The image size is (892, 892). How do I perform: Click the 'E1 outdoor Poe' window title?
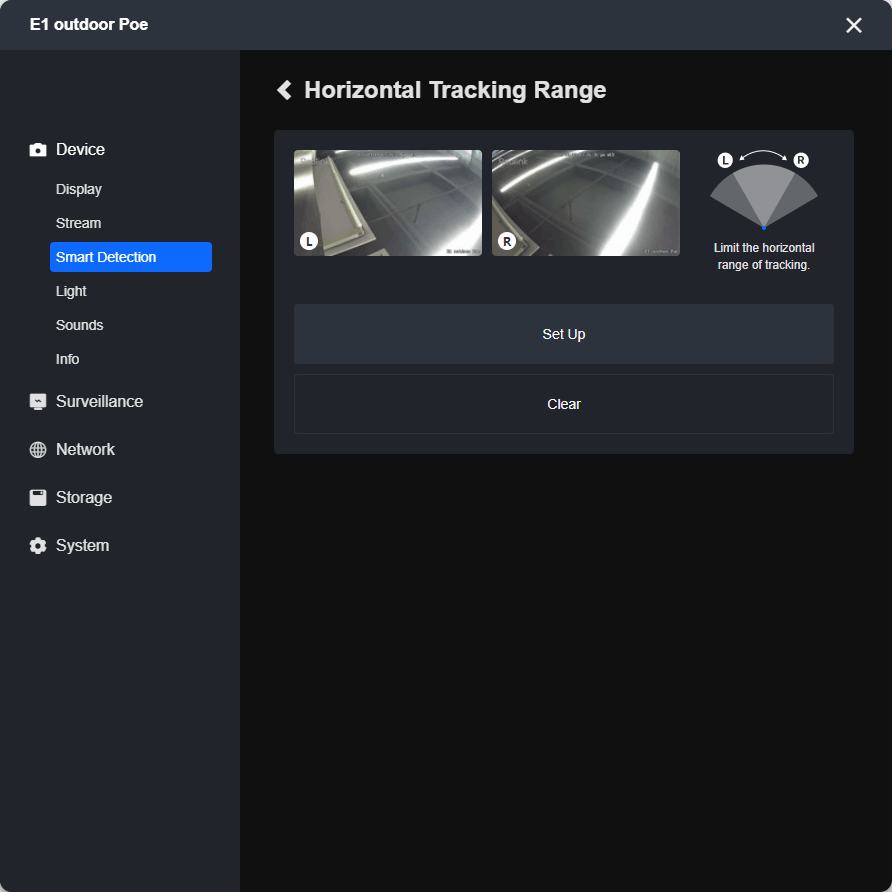click(89, 24)
